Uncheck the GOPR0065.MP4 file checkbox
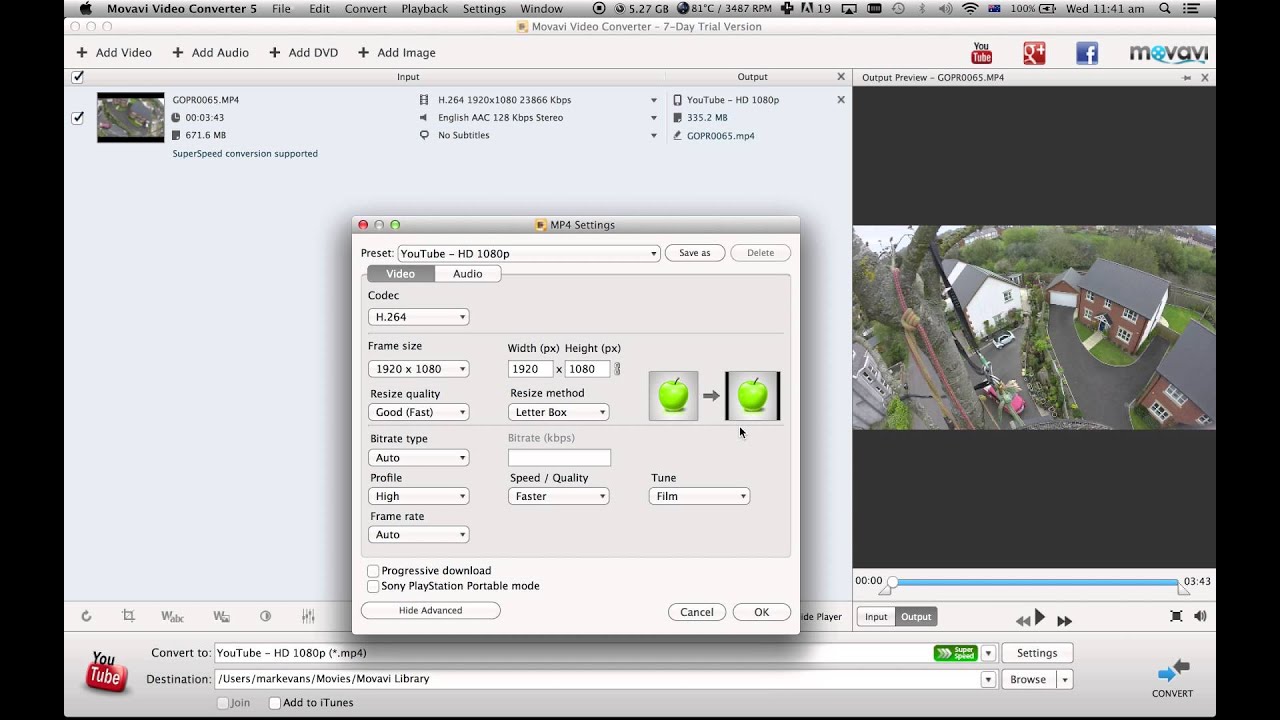Viewport: 1280px width, 720px height. coord(78,118)
